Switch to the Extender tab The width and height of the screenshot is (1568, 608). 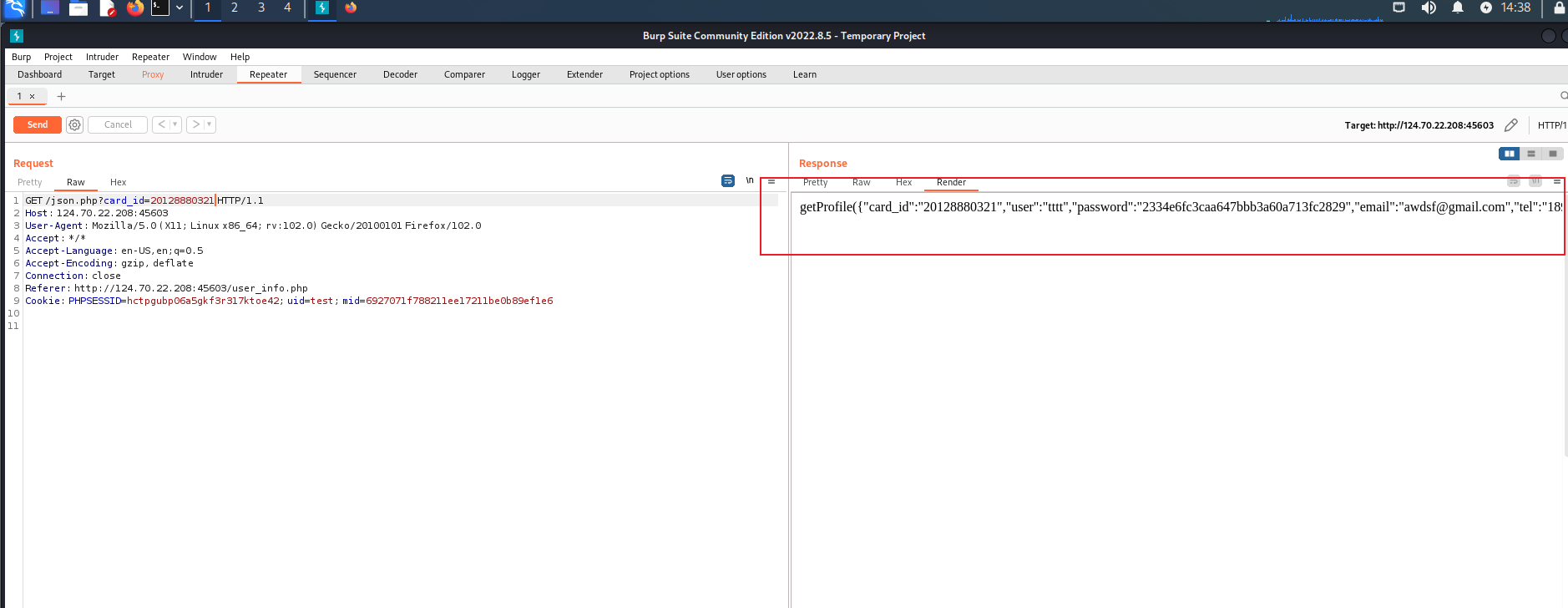tap(584, 74)
